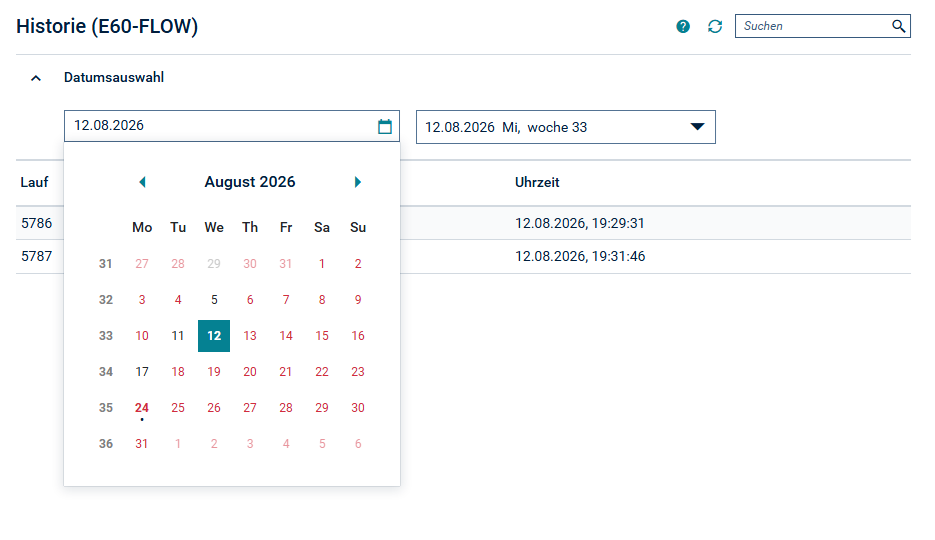Select August 9 in calendar
Screen dimensions: 935x540
(x=358, y=300)
